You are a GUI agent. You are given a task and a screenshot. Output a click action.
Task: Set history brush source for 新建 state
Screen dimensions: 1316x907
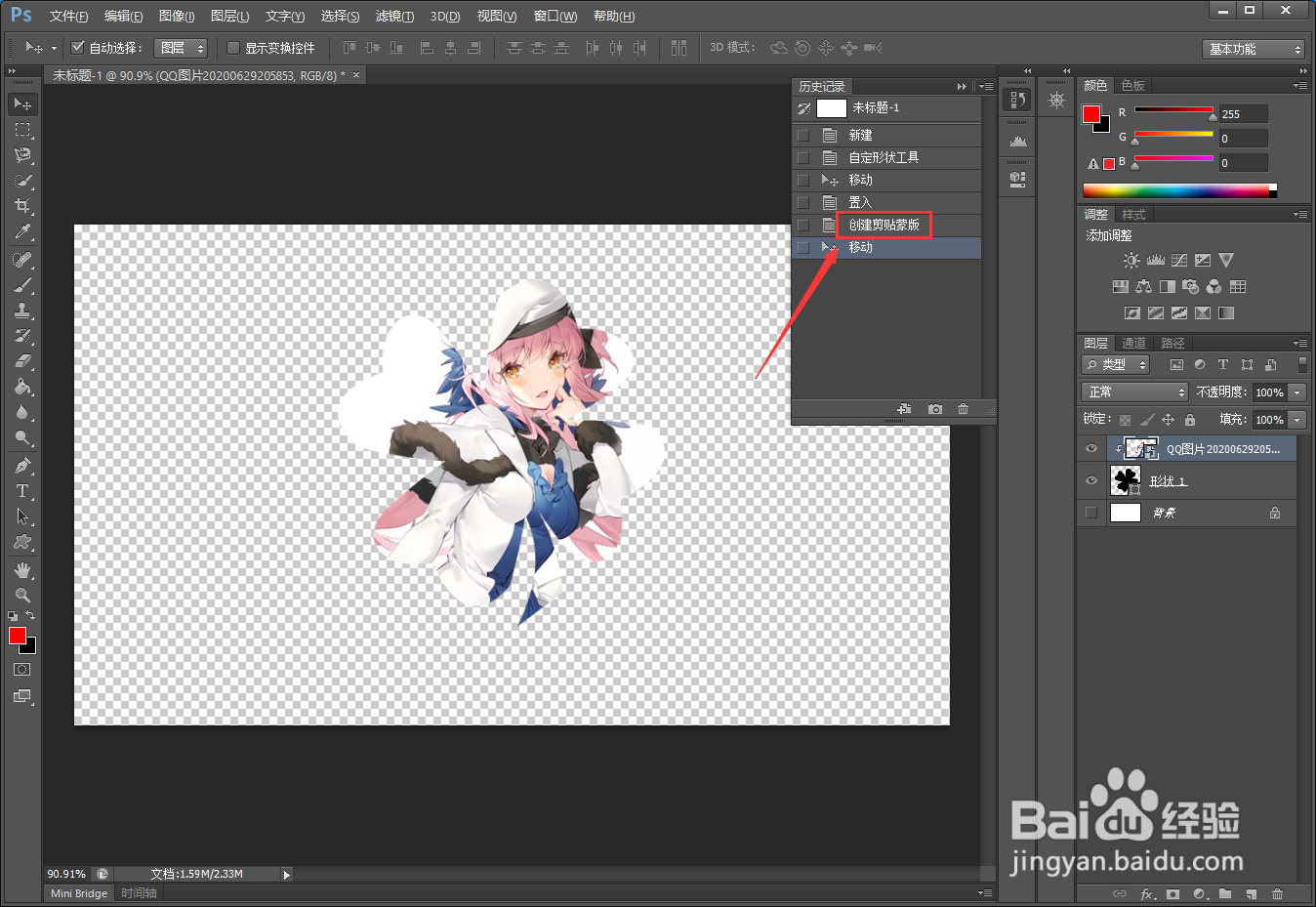803,135
